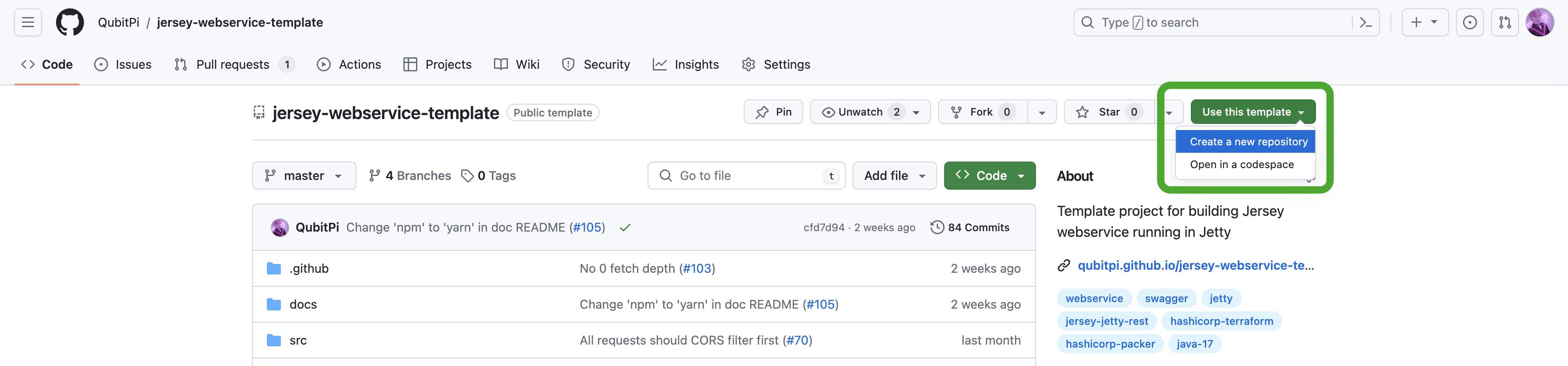Open the Unwatch notifications dropdown

(x=870, y=112)
